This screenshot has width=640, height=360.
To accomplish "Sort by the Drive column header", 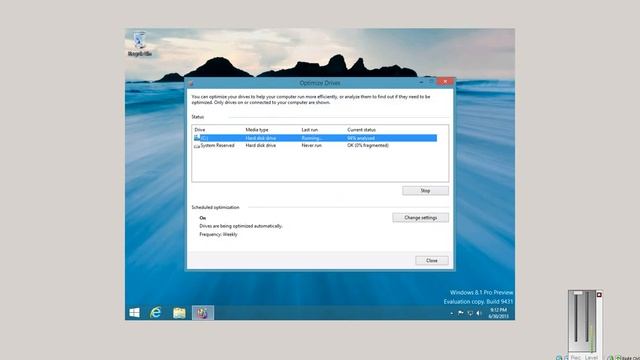I will [200, 130].
